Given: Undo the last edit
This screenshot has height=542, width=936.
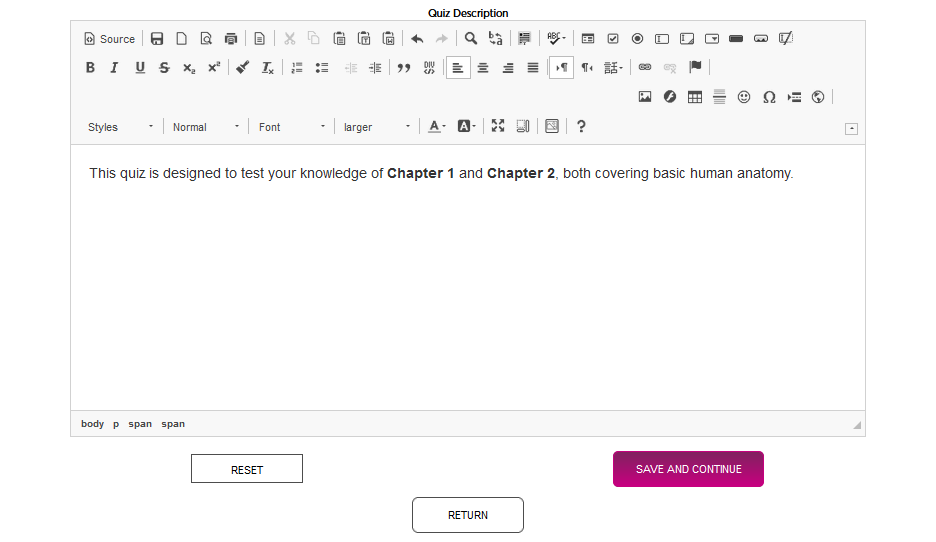Looking at the screenshot, I should point(417,39).
